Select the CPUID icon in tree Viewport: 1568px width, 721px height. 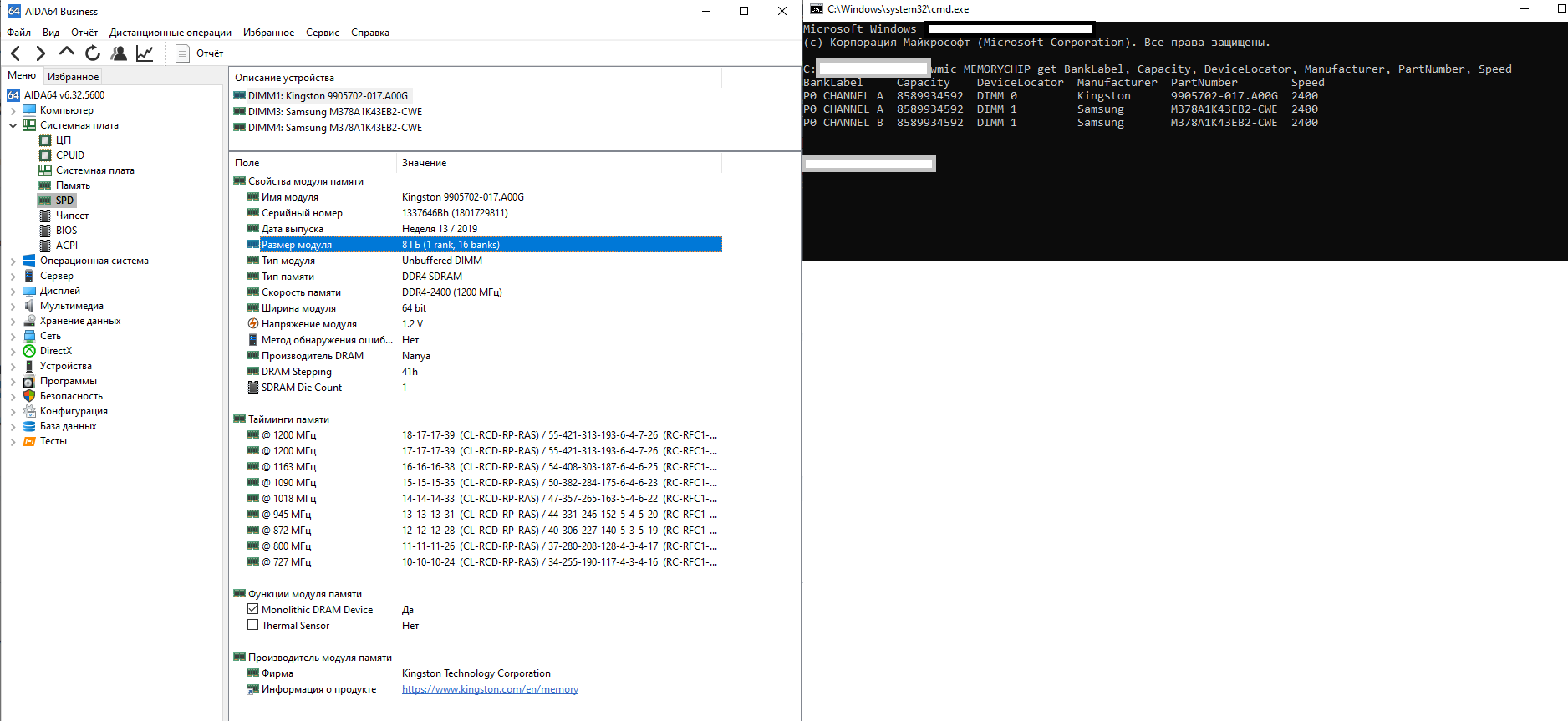pos(45,155)
